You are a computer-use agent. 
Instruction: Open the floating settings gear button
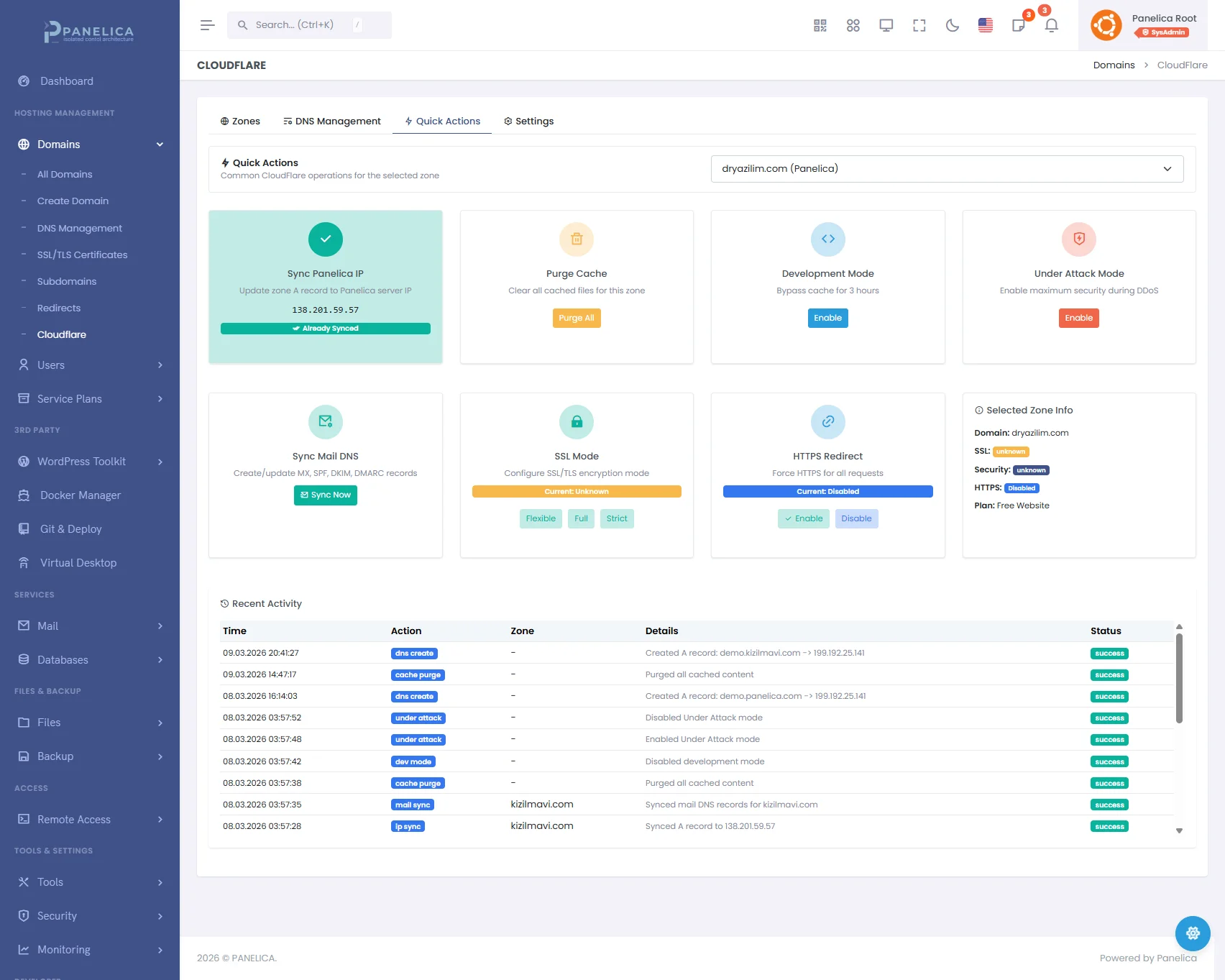click(x=1192, y=933)
